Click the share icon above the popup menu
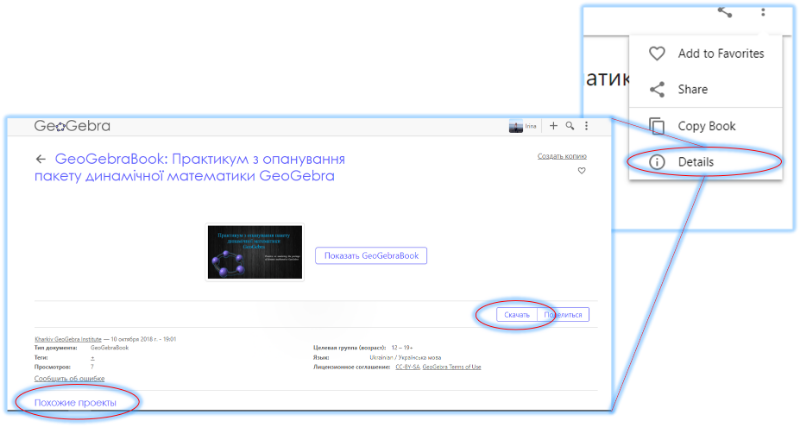Viewport: 800px width, 427px height. click(x=724, y=12)
